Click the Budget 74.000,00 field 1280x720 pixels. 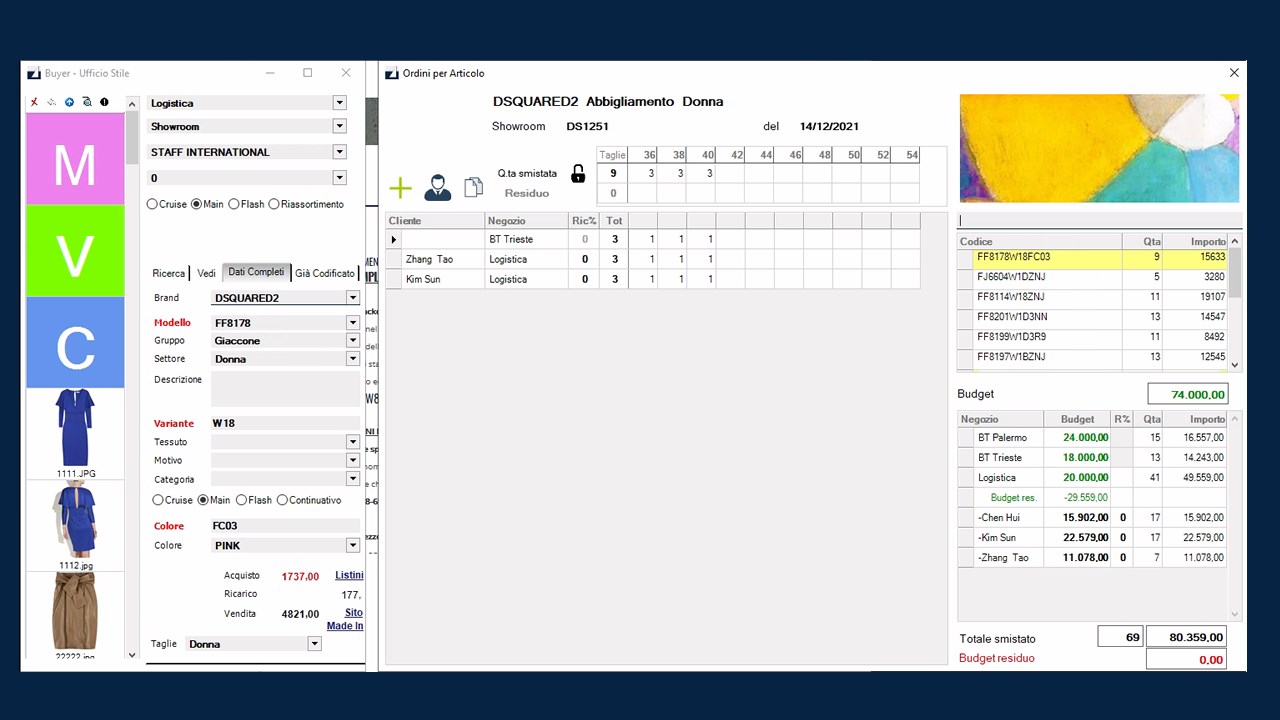[1187, 394]
